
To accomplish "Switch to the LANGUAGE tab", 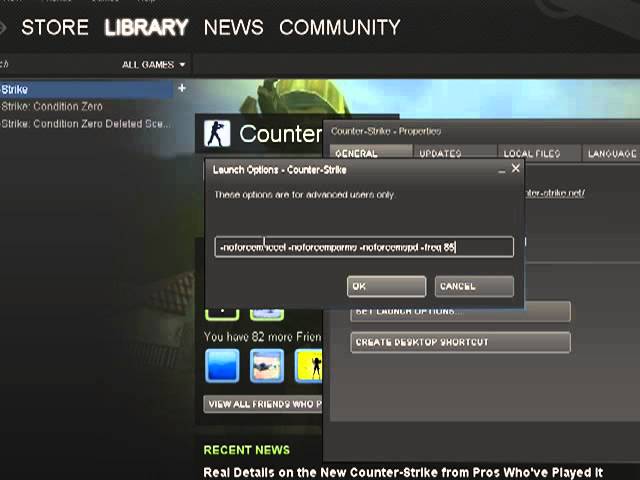I will point(611,153).
